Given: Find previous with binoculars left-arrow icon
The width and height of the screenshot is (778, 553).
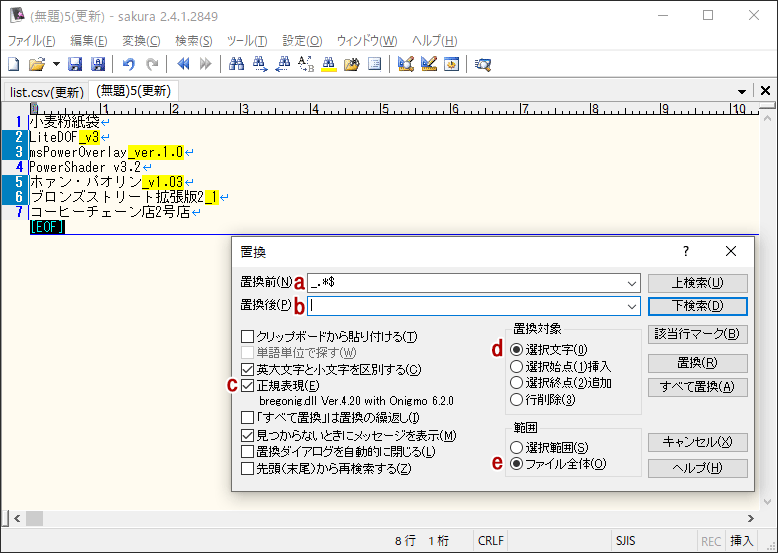Looking at the screenshot, I should 283,64.
